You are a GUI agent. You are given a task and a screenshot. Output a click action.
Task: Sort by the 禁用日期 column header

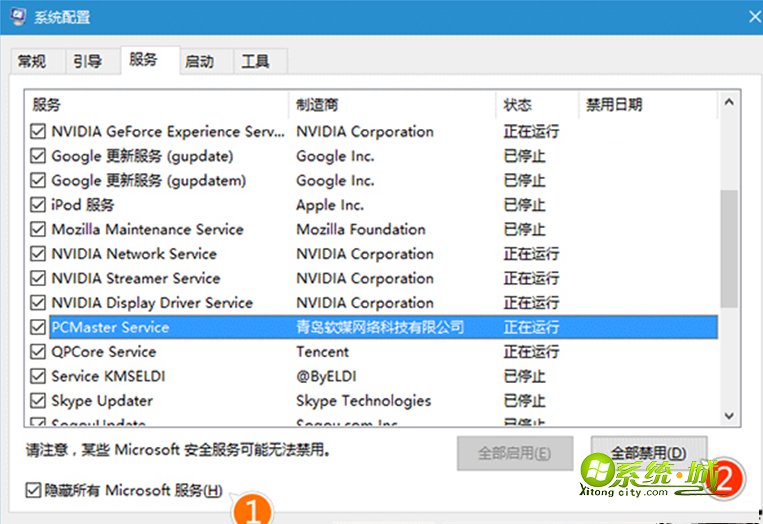(x=648, y=105)
